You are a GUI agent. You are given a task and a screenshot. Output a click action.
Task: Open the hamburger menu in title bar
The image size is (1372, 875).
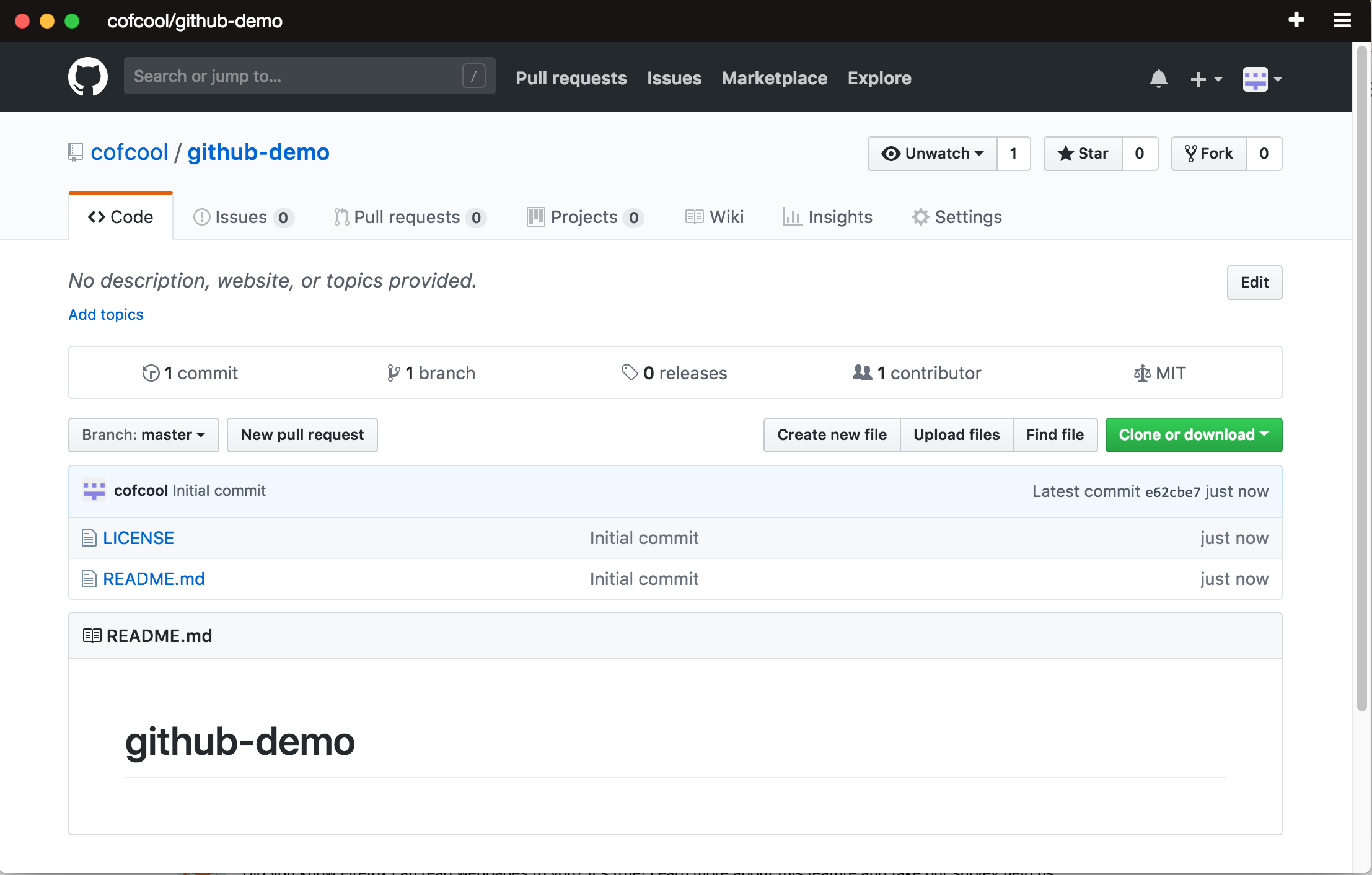1342,20
